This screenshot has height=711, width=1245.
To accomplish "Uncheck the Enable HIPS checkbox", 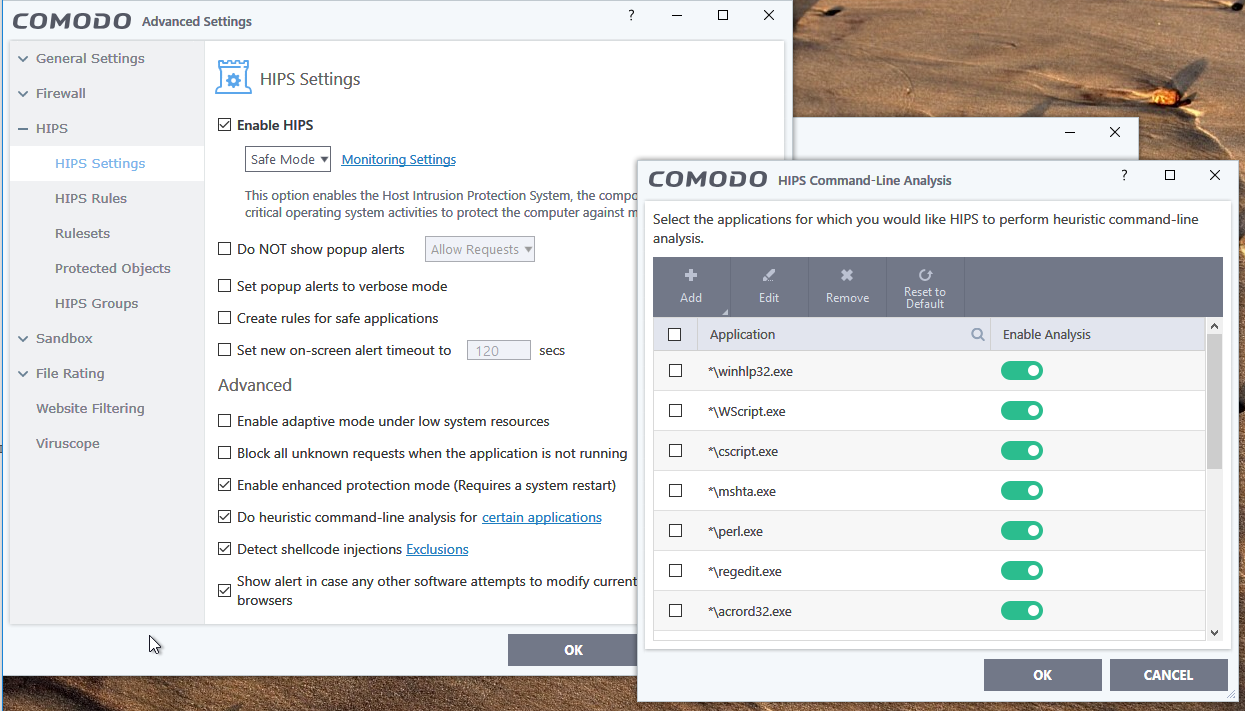I will (x=225, y=126).
